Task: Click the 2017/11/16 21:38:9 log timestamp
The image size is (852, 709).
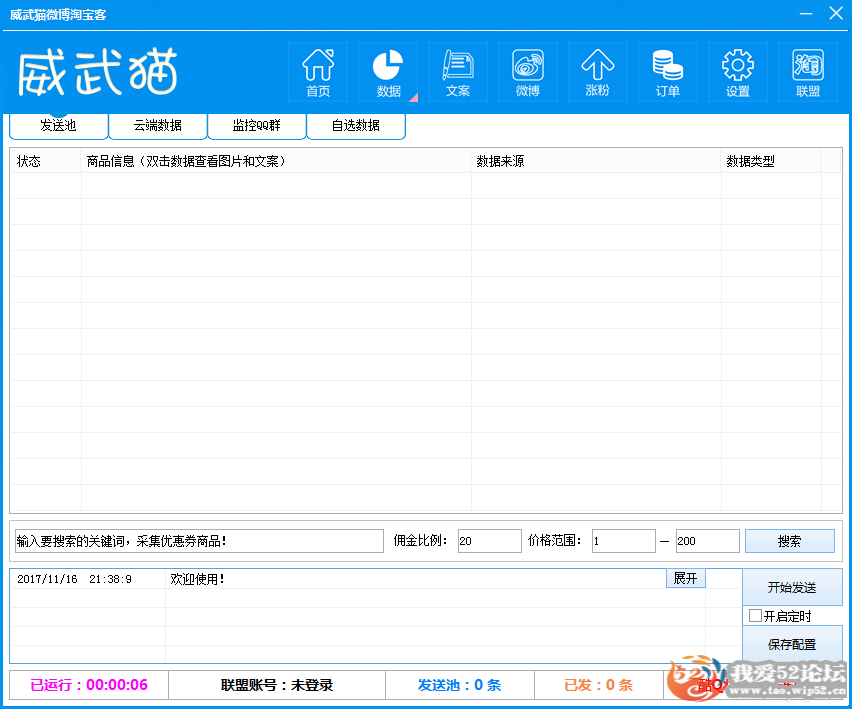Action: 74,579
